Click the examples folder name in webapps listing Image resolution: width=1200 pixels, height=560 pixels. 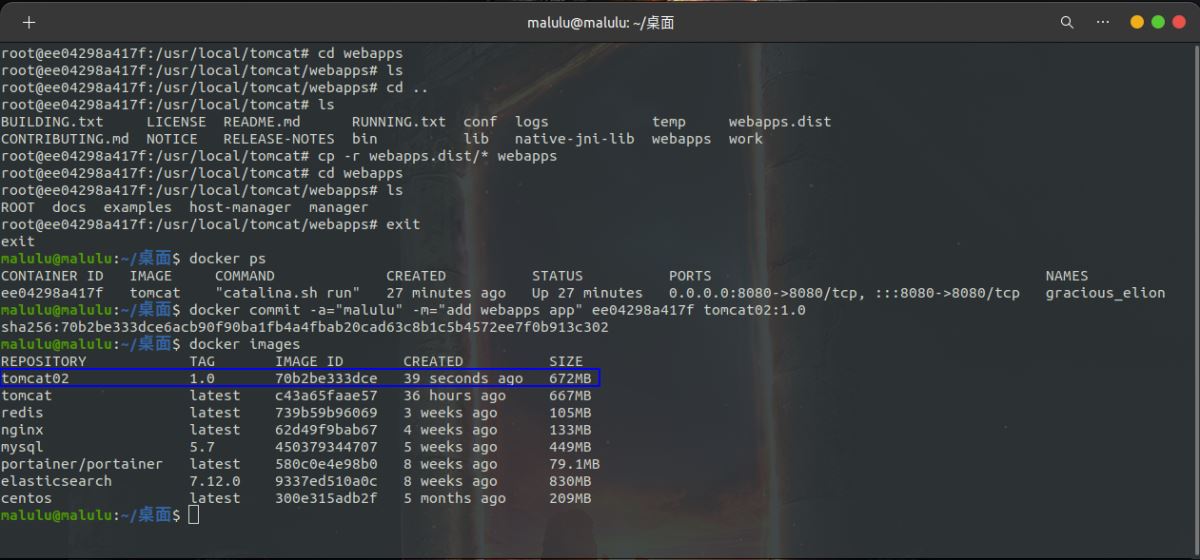(x=138, y=206)
